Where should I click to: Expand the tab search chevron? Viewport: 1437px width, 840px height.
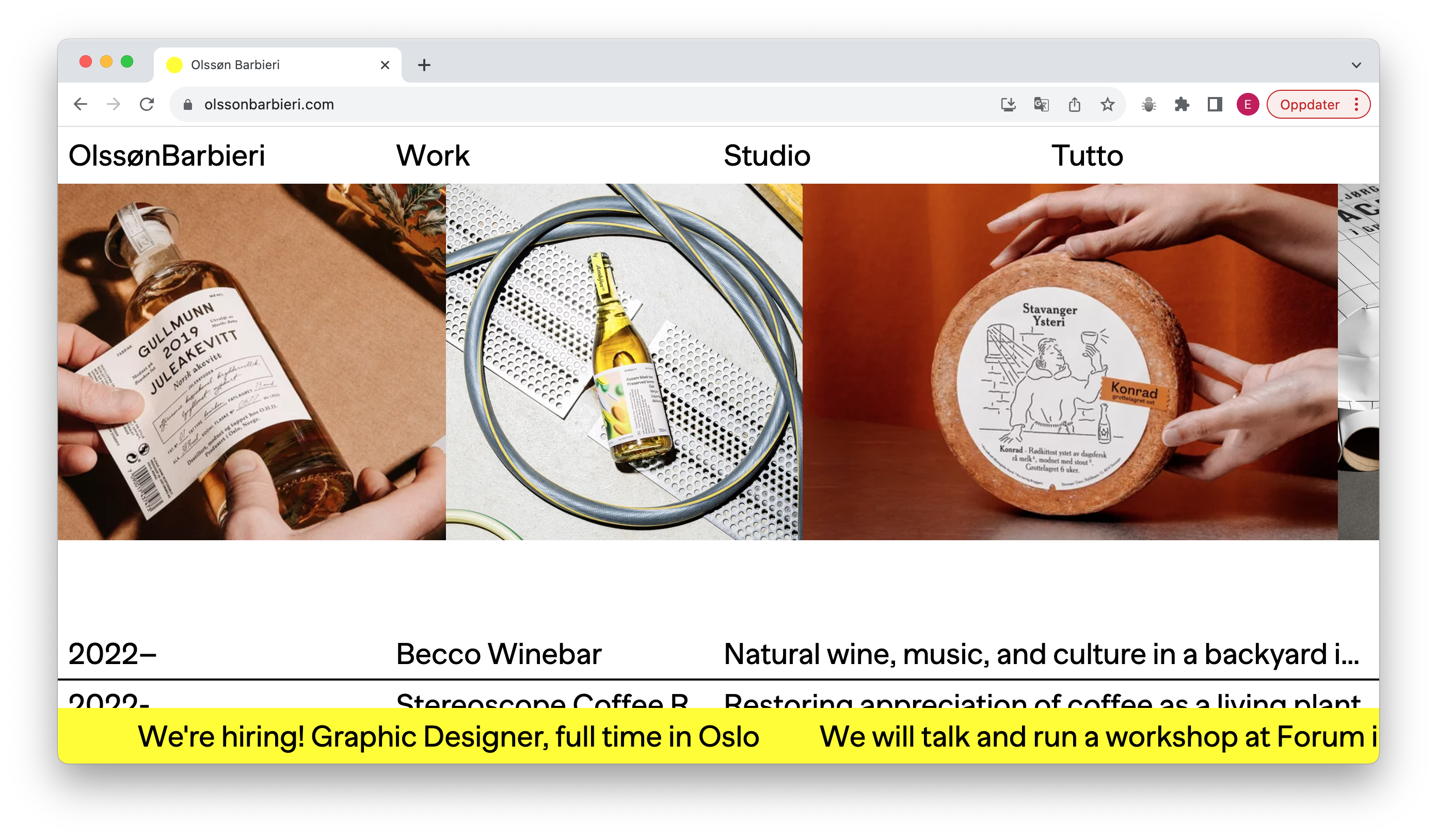point(1356,65)
